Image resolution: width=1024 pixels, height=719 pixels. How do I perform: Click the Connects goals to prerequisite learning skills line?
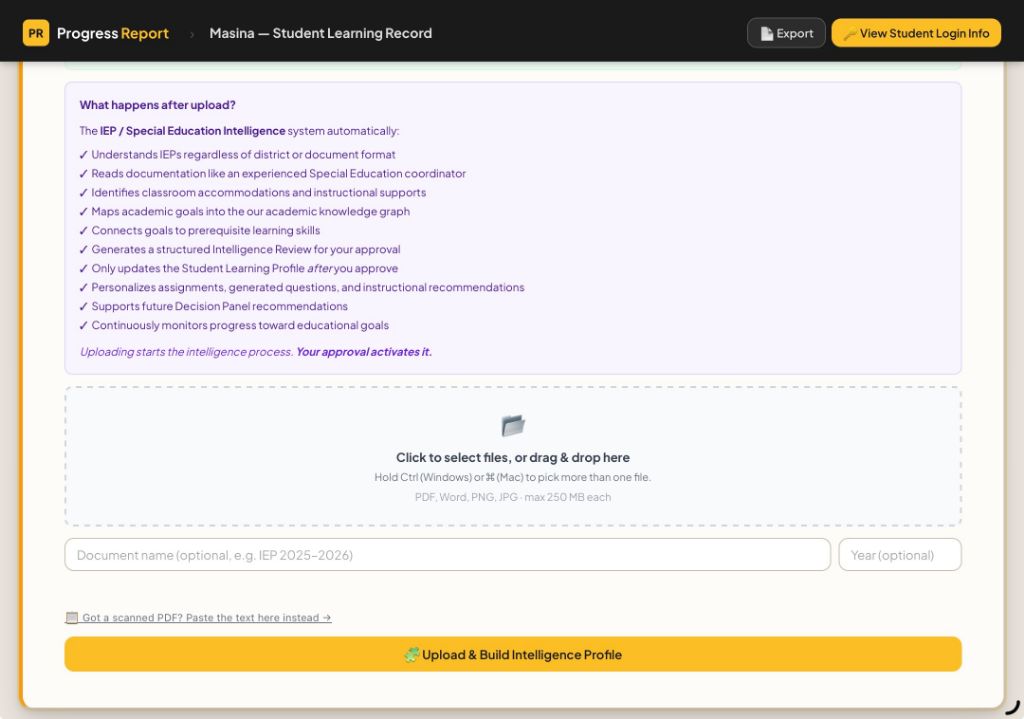tap(200, 231)
